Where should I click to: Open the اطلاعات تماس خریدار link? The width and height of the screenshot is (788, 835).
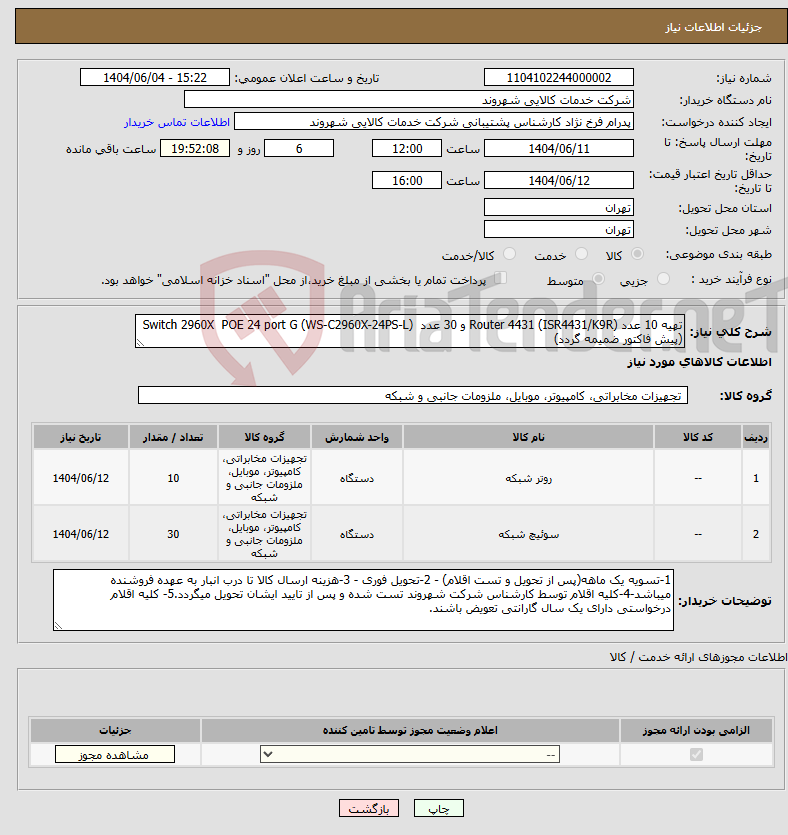pyautogui.click(x=177, y=122)
